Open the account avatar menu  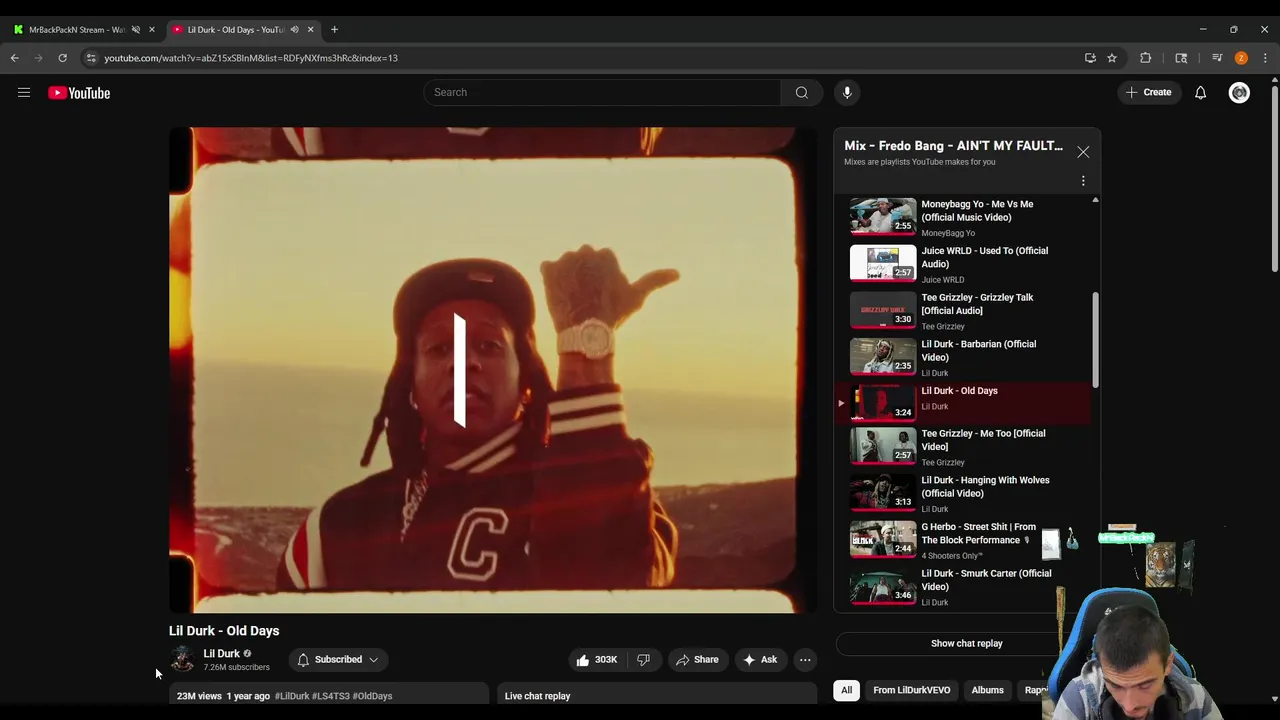pos(1239,93)
